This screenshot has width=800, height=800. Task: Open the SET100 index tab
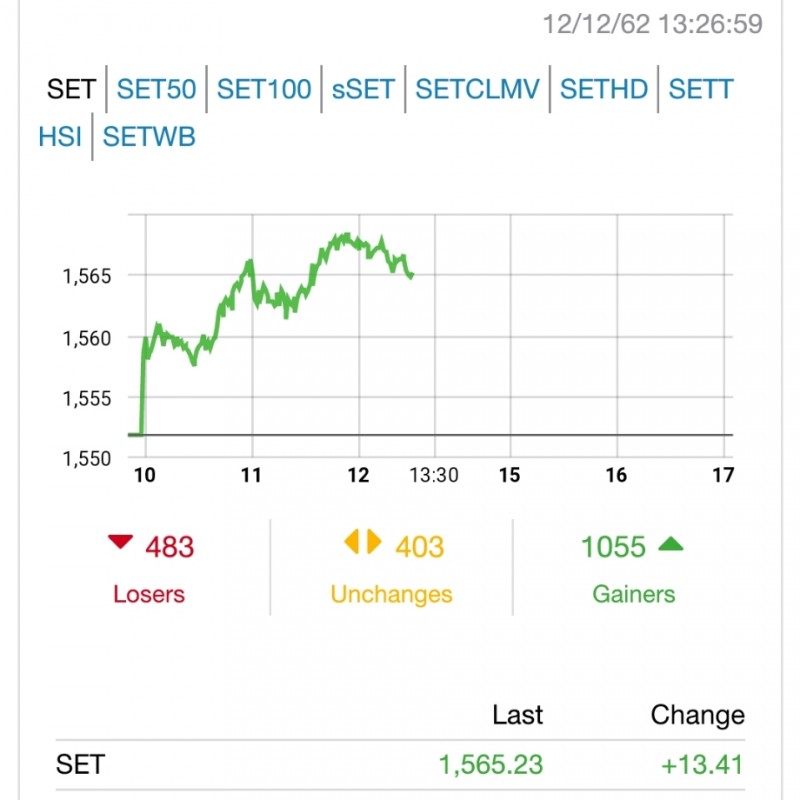(264, 89)
